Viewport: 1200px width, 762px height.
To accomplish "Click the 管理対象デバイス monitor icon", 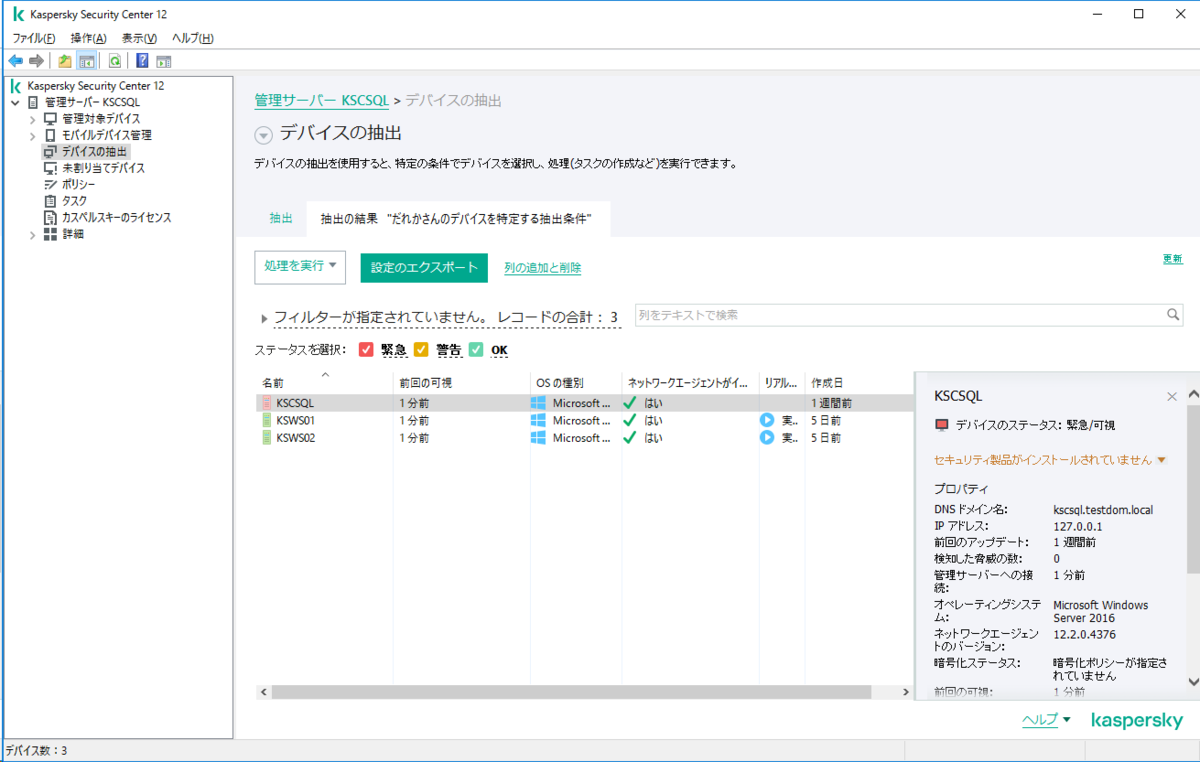I will [51, 119].
